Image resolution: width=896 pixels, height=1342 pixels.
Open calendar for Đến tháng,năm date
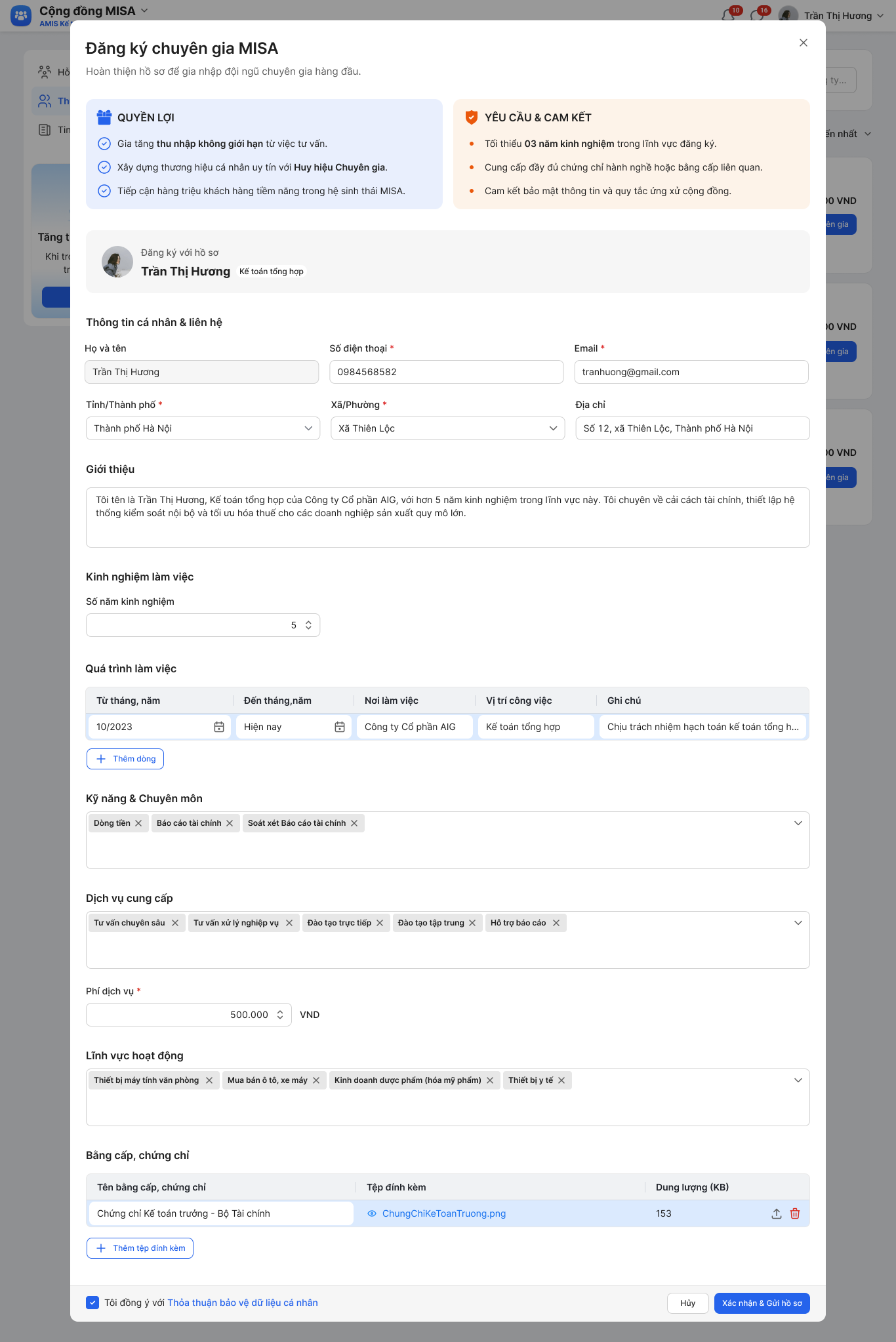tap(340, 727)
